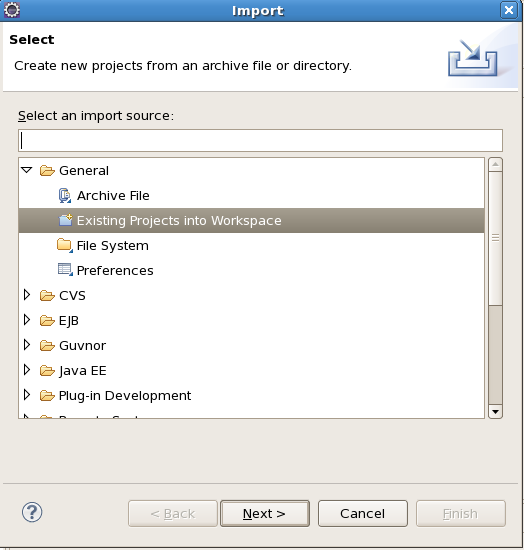This screenshot has width=524, height=550.
Task: Click the General folder icon
Action: tap(47, 171)
